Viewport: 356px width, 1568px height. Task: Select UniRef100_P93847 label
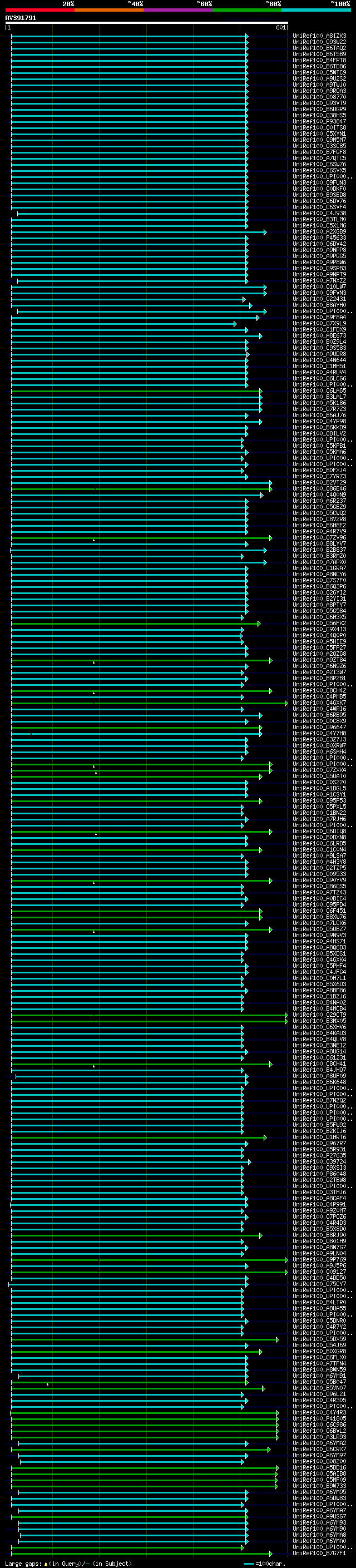[319, 122]
